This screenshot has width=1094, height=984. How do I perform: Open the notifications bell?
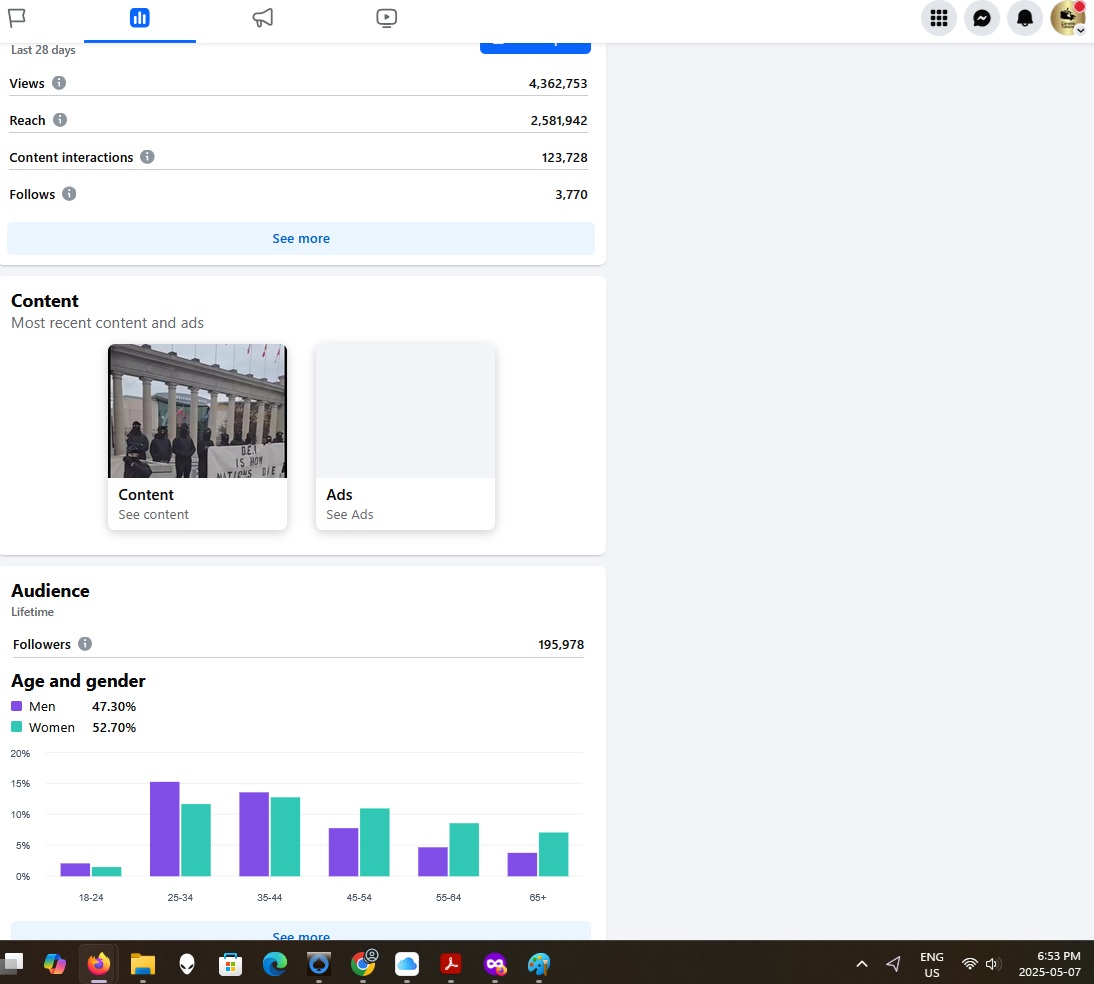click(x=1024, y=18)
